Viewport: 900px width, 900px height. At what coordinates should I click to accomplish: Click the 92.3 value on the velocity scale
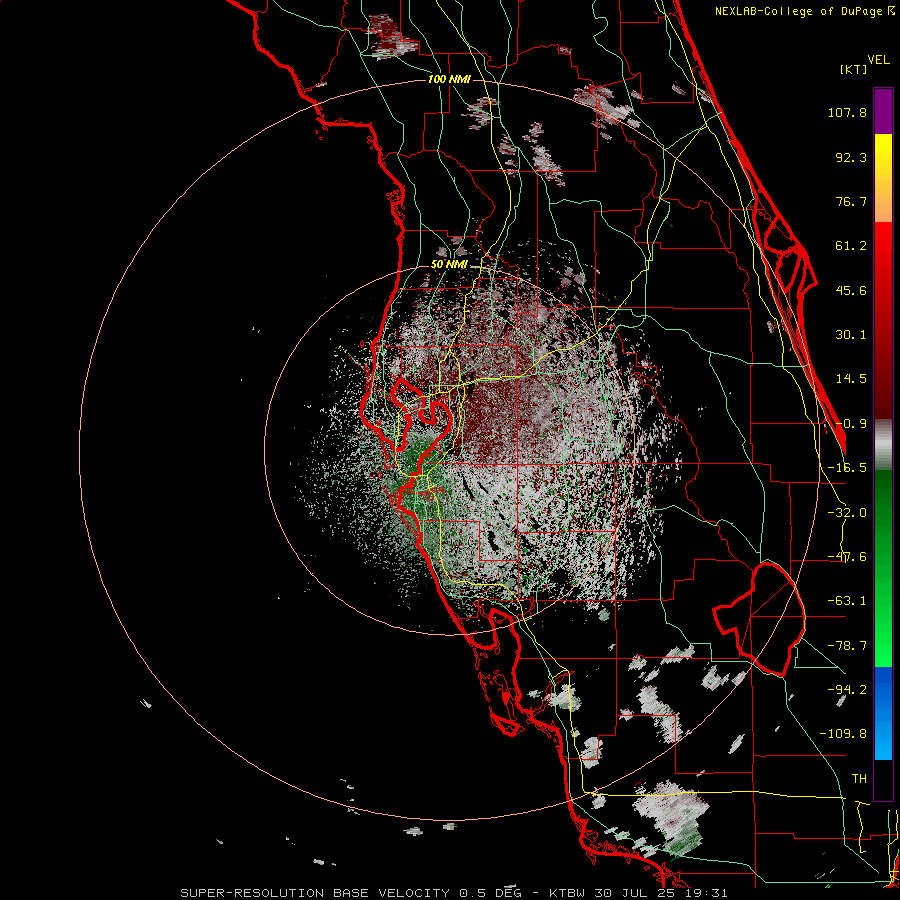pos(851,157)
